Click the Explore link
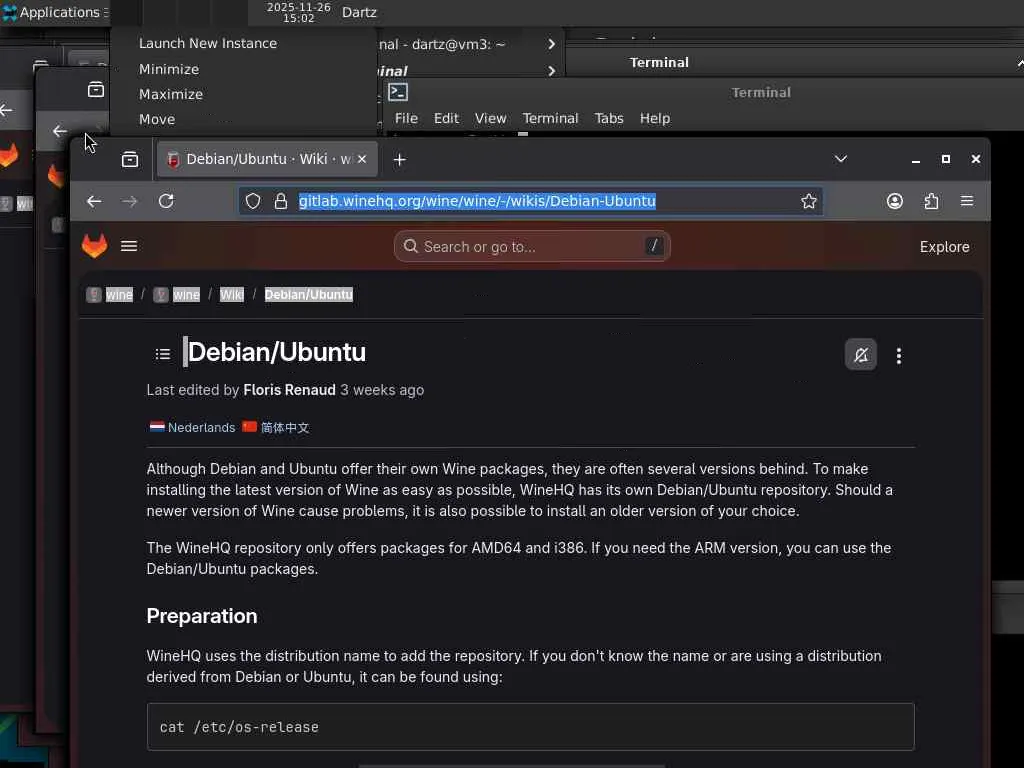This screenshot has width=1024, height=768. tap(944, 247)
